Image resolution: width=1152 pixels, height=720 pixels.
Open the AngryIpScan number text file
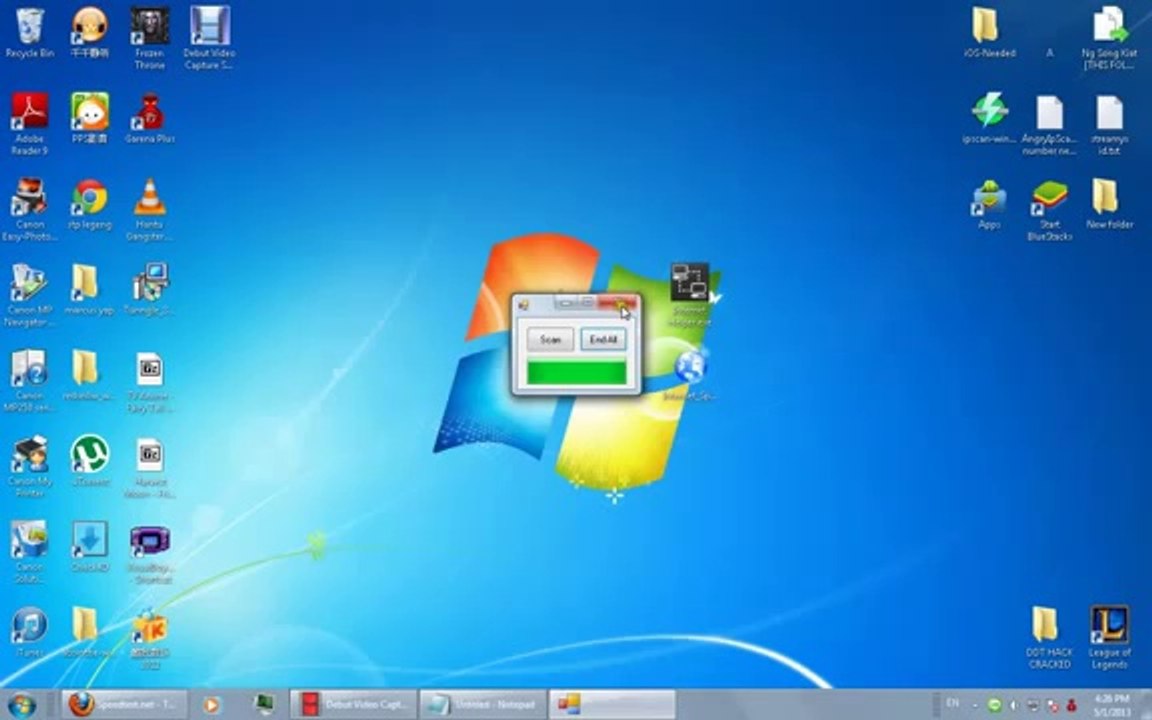[1049, 123]
